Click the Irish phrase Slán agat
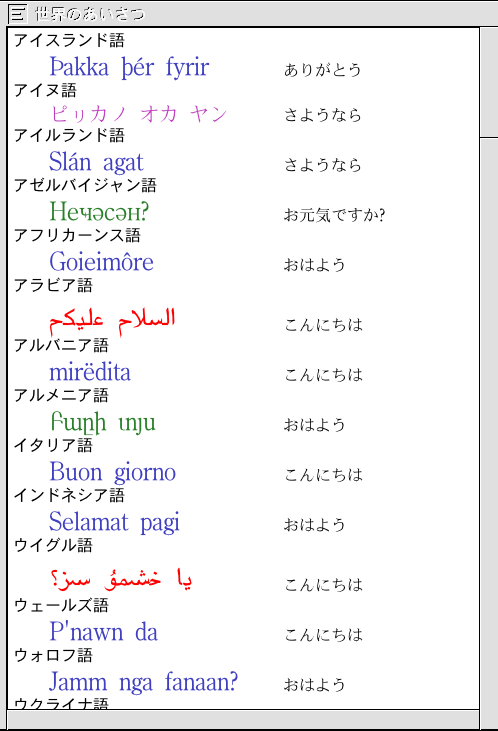This screenshot has width=498, height=731. click(96, 163)
